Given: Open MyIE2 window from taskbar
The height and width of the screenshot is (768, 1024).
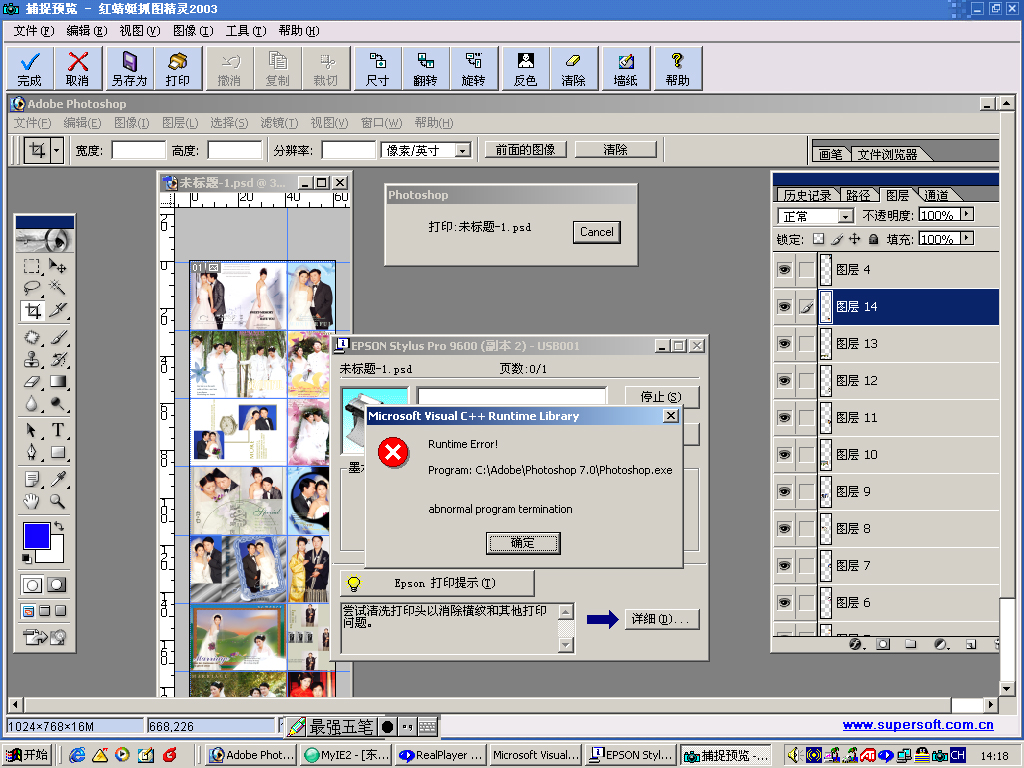Looking at the screenshot, I should (346, 755).
